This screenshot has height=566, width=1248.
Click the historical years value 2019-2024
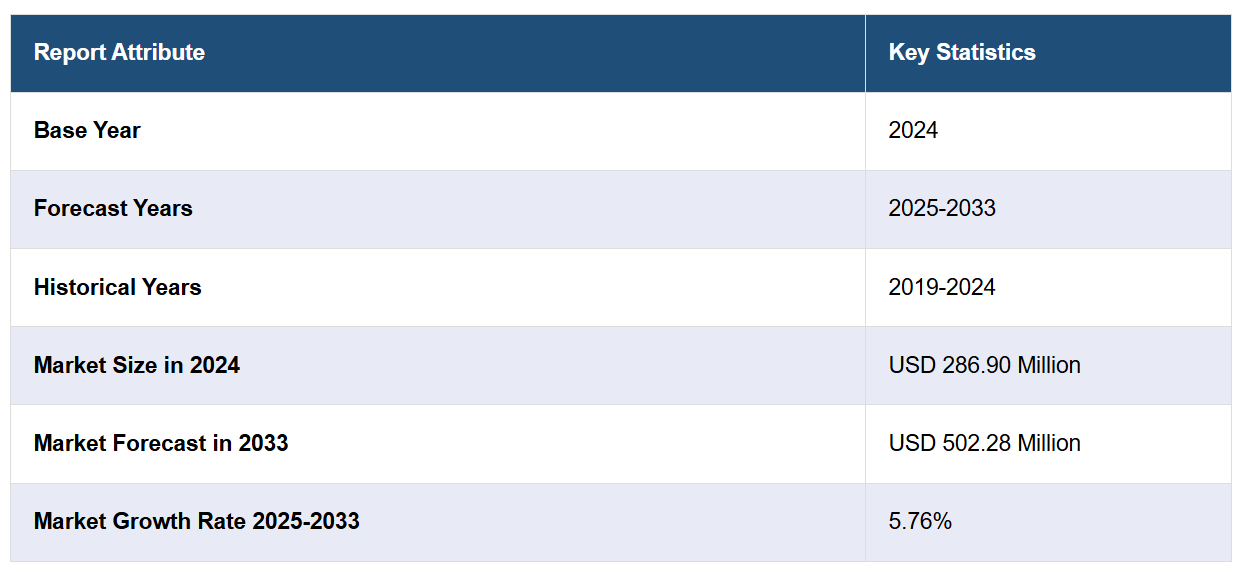pyautogui.click(x=942, y=287)
